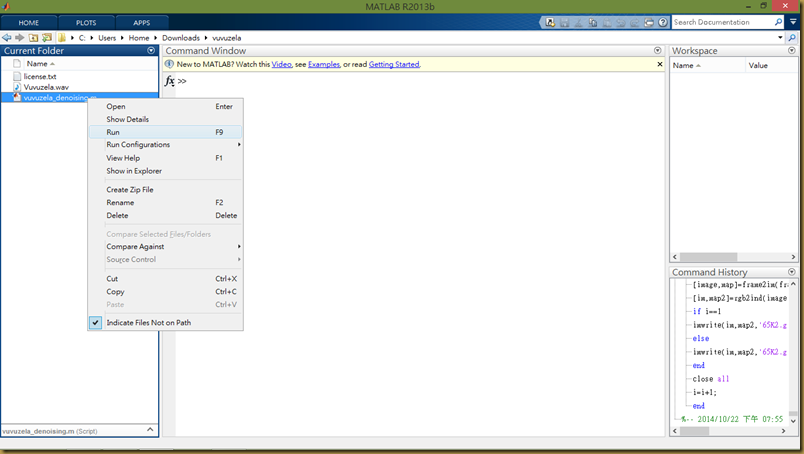Click the Search Documentation field
The height and width of the screenshot is (454, 804).
(722, 22)
